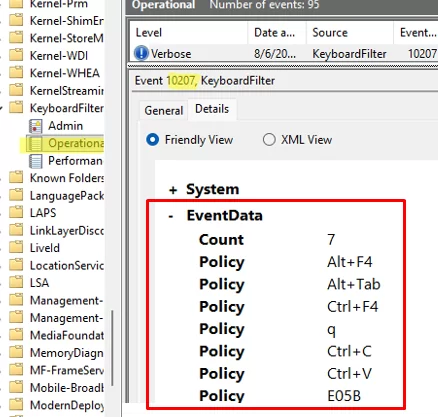This screenshot has height=417, width=438.
Task: Click the Kernel-WHEA folder icon
Action: click(16, 73)
